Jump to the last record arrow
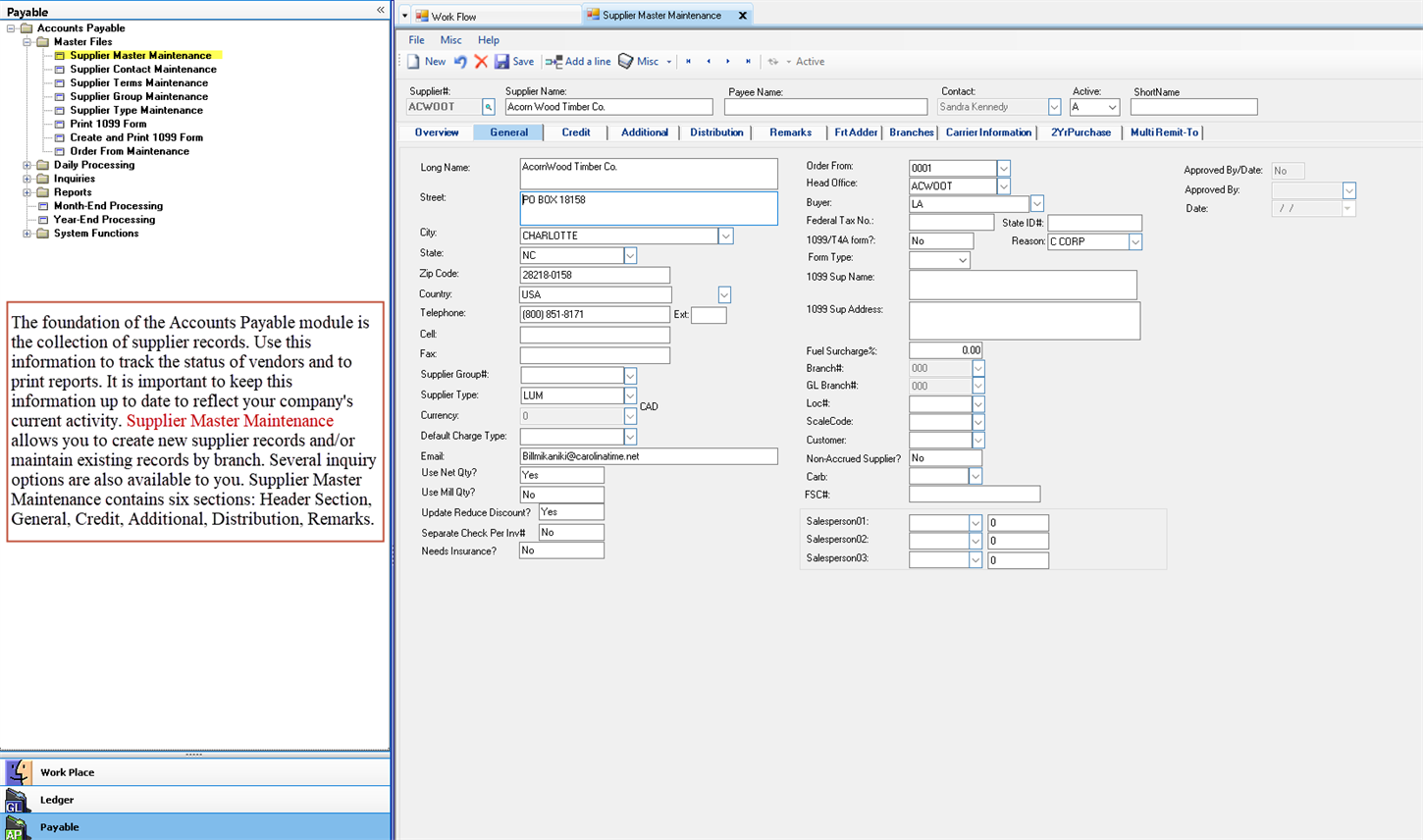Viewport: 1423px width, 840px height. click(x=748, y=62)
